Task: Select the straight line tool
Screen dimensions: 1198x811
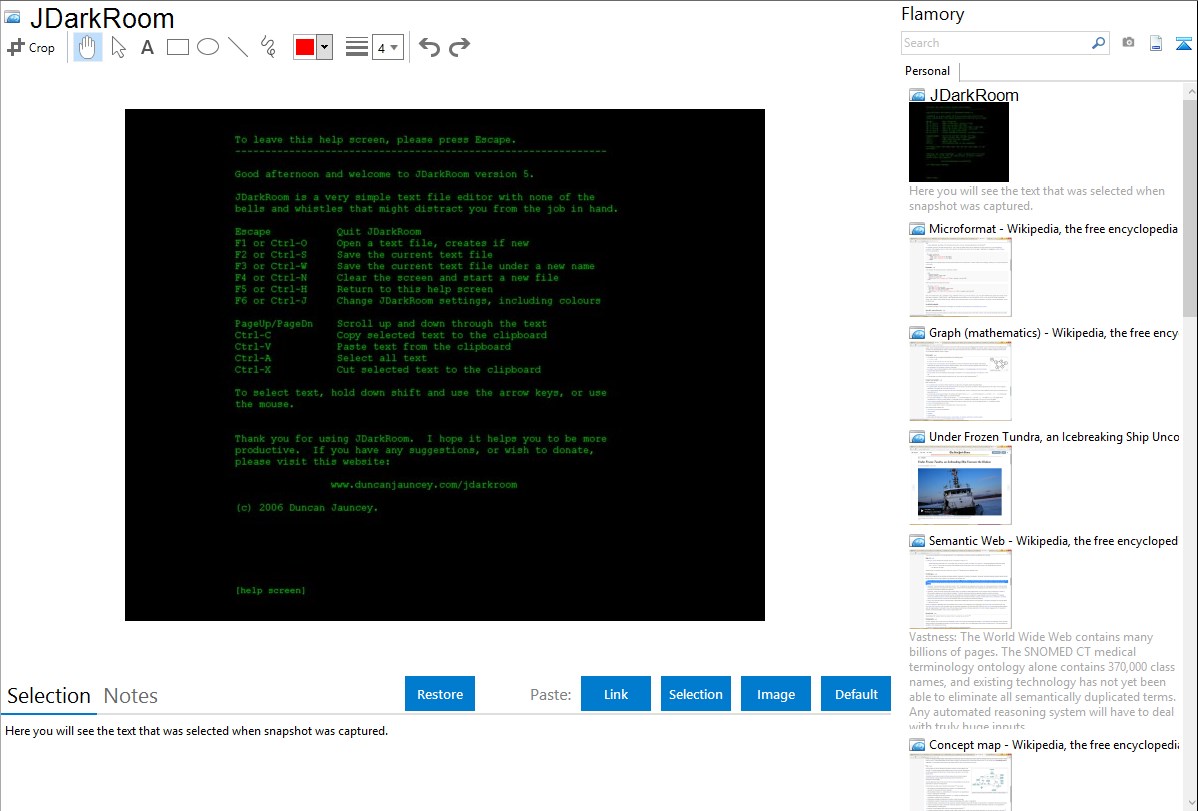Action: (x=238, y=47)
